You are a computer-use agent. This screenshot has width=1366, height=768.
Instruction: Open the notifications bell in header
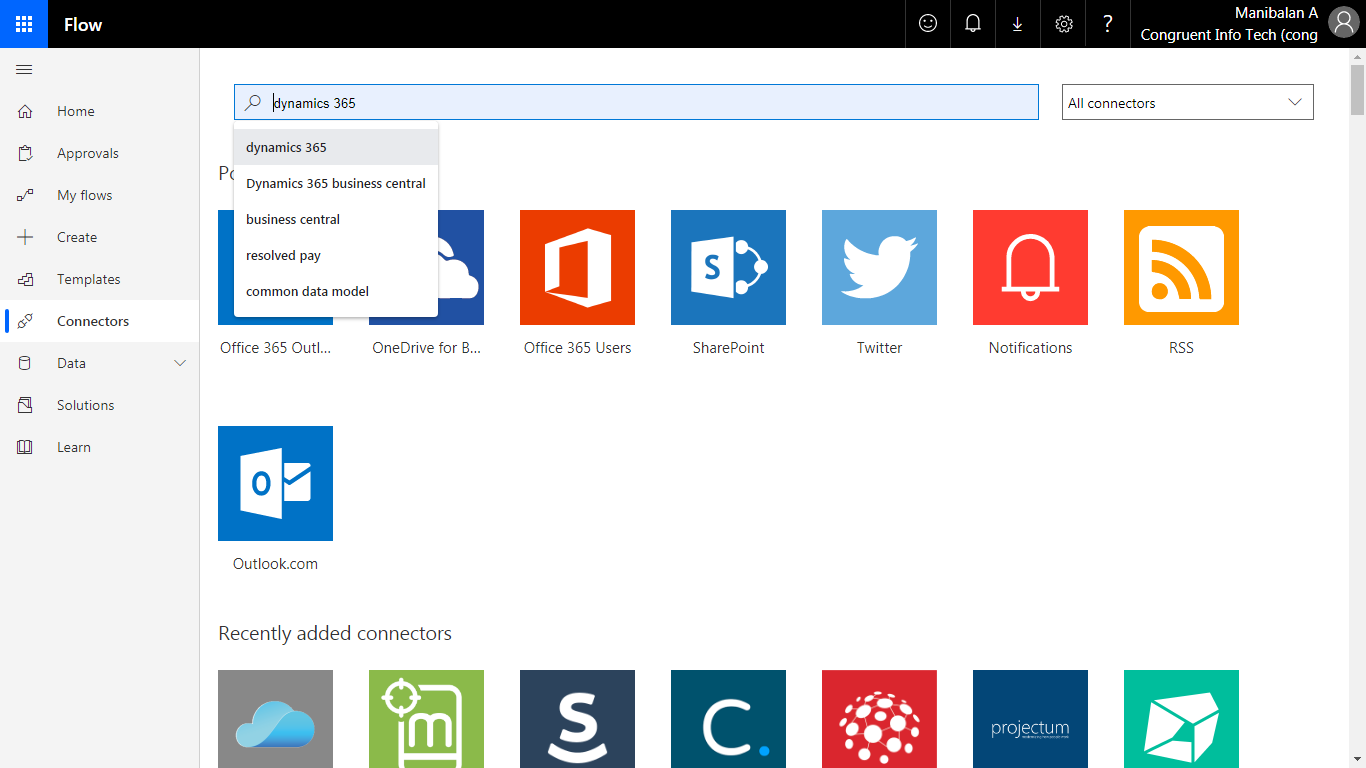point(973,24)
